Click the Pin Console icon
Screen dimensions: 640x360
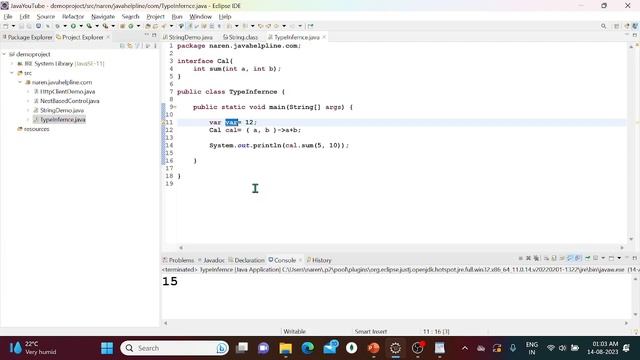click(587, 258)
